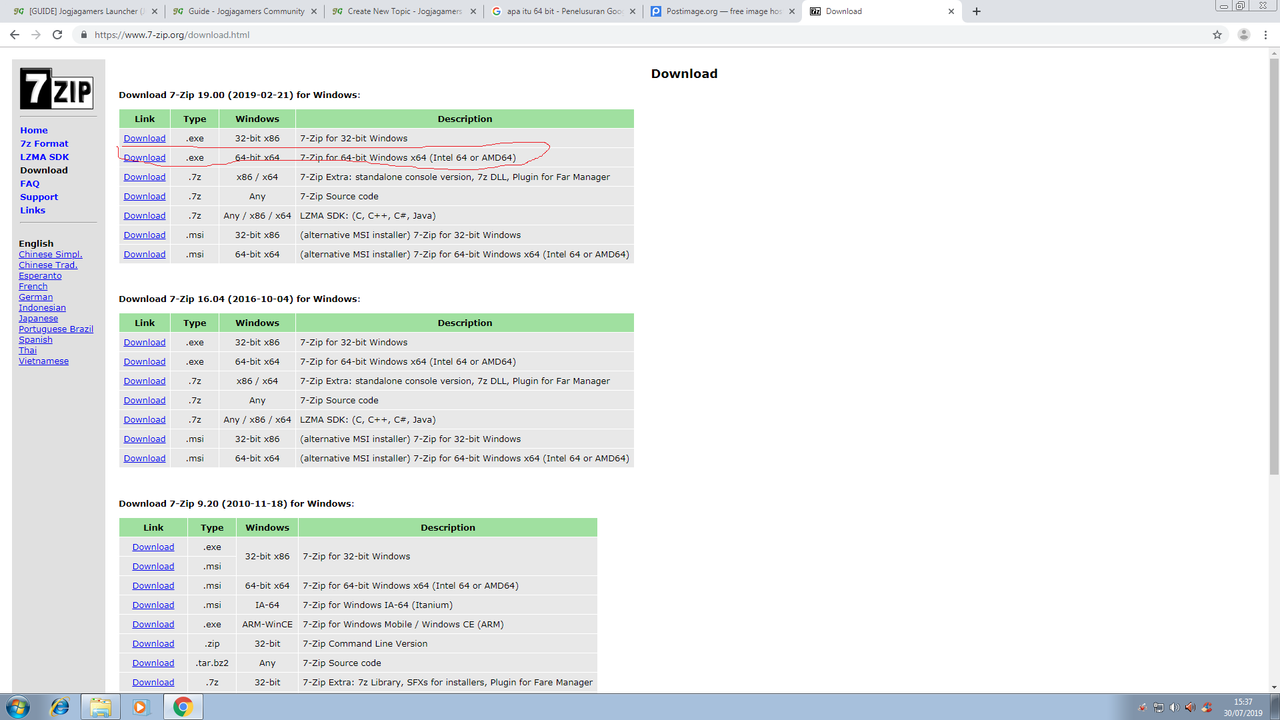
Task: Open Windows Media Player from the taskbar
Action: pyautogui.click(x=141, y=707)
